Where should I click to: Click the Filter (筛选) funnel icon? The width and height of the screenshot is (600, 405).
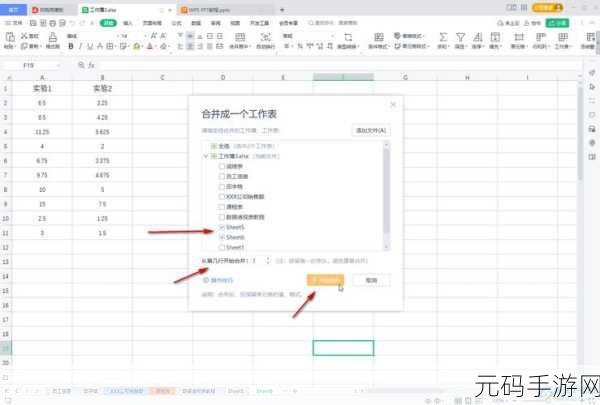[460, 37]
